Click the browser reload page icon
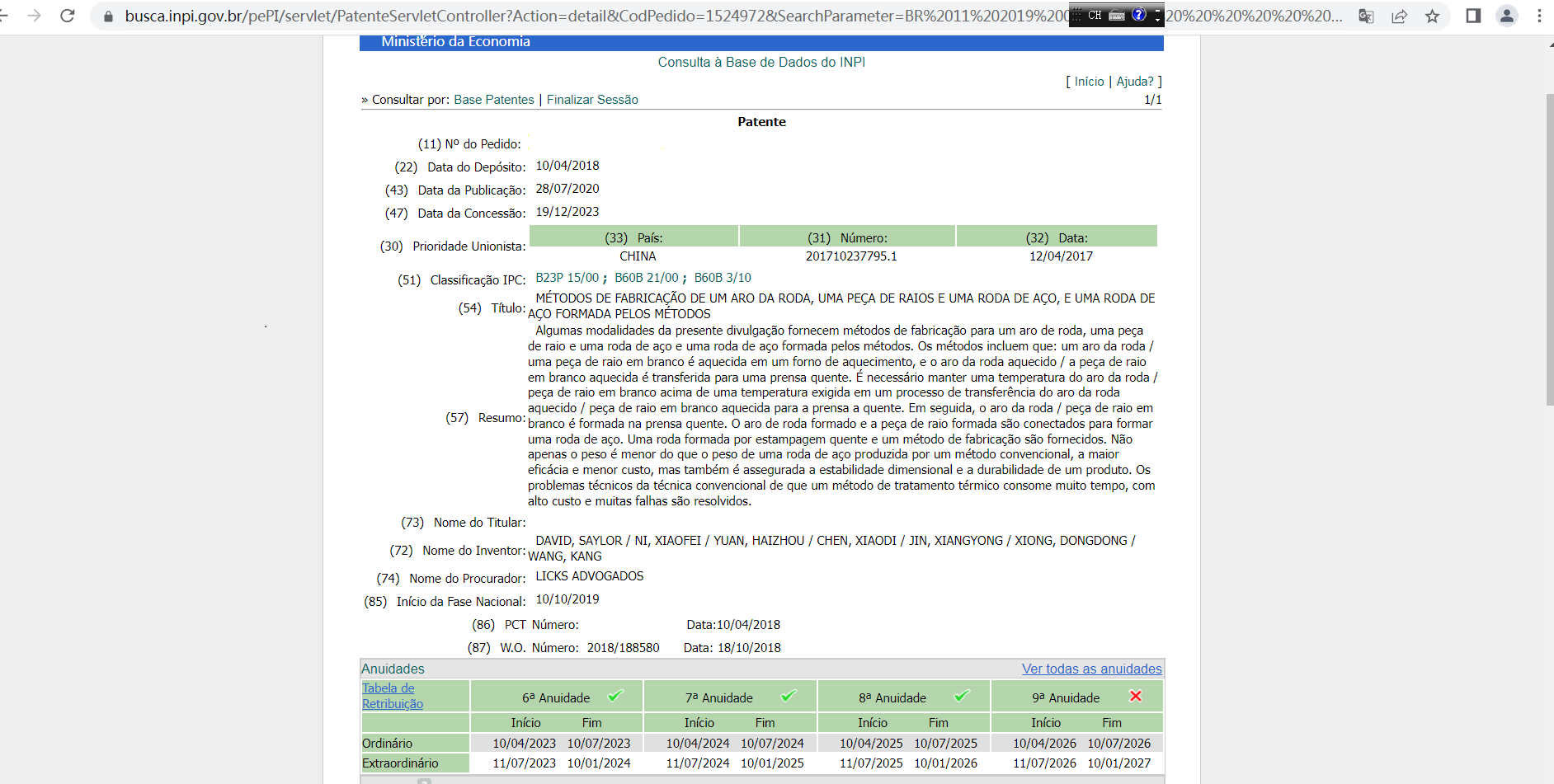Viewport: 1554px width, 784px height. click(x=68, y=16)
